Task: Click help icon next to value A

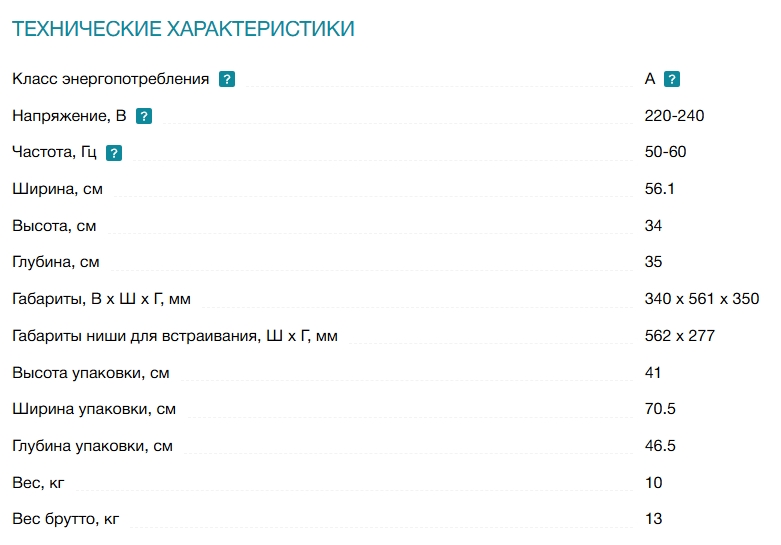Action: 671,79
